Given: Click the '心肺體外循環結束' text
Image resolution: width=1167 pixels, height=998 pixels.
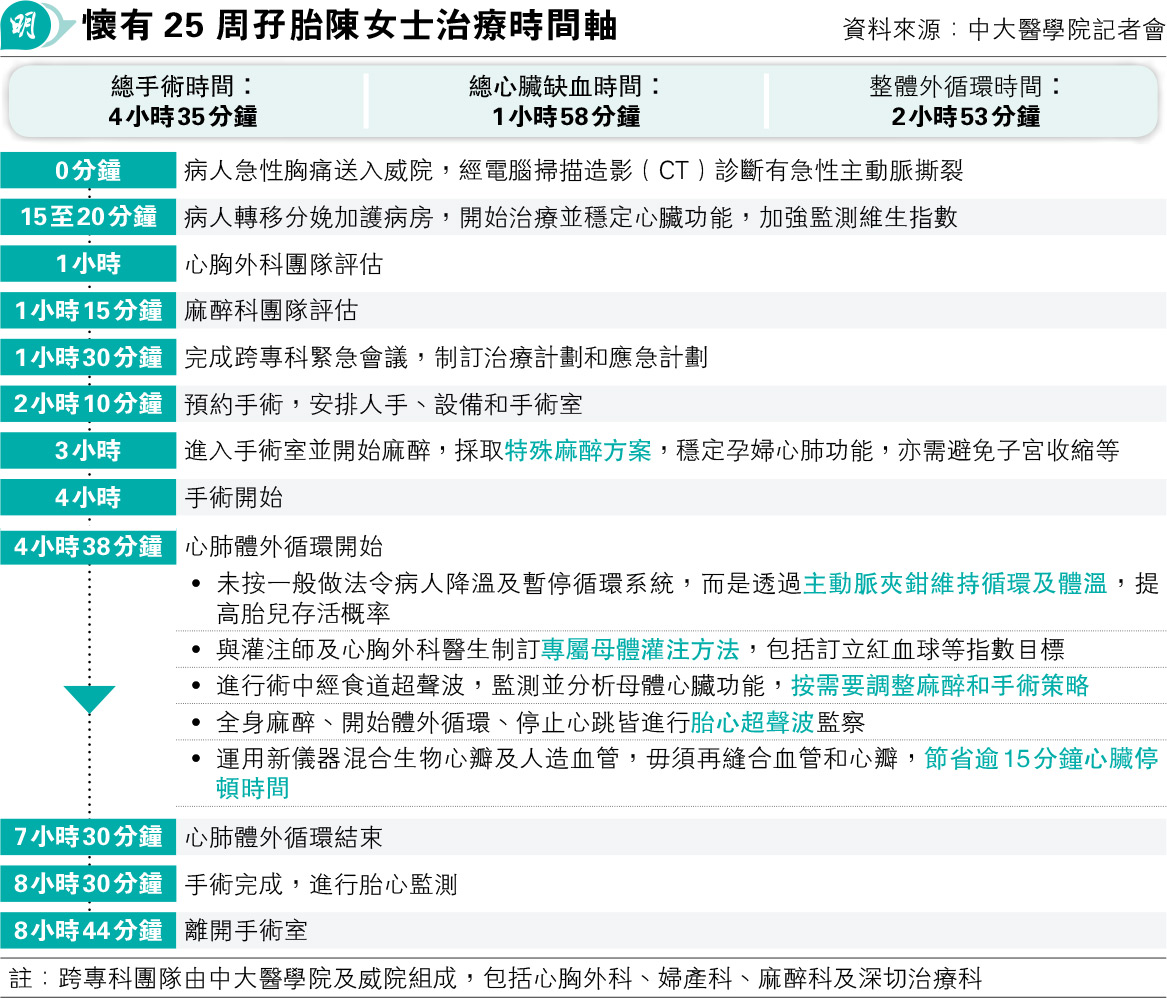Looking at the screenshot, I should click(284, 837).
